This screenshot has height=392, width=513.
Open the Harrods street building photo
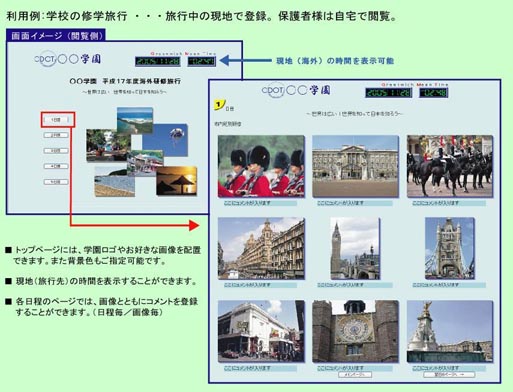click(x=261, y=249)
